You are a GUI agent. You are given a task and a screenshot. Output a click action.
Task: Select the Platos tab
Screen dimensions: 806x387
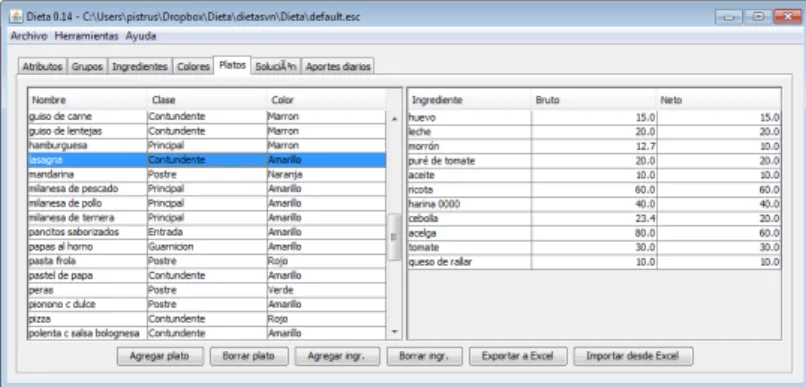pos(232,66)
